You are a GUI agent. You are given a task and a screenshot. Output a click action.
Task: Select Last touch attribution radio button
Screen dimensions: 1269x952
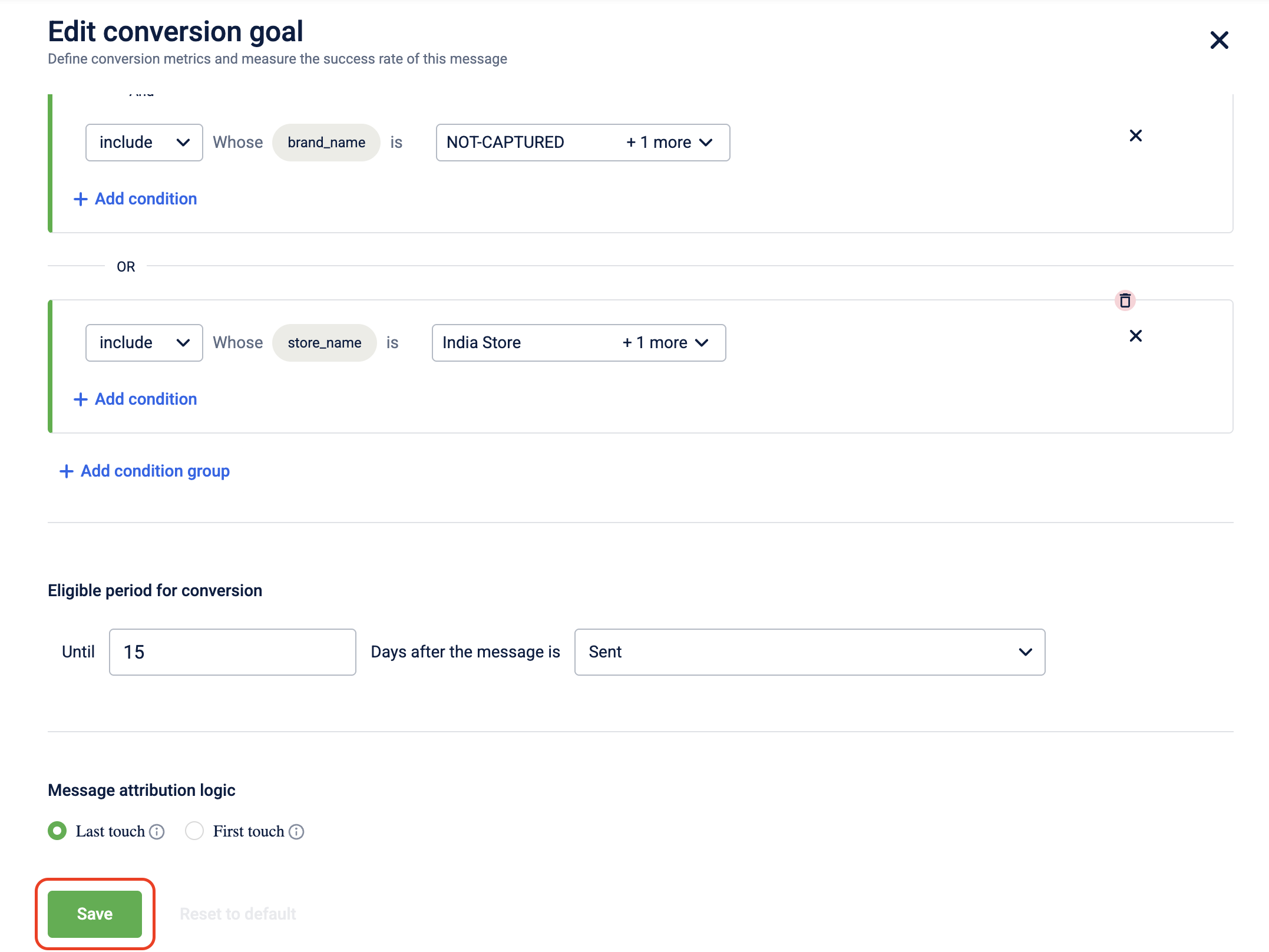pyautogui.click(x=57, y=831)
